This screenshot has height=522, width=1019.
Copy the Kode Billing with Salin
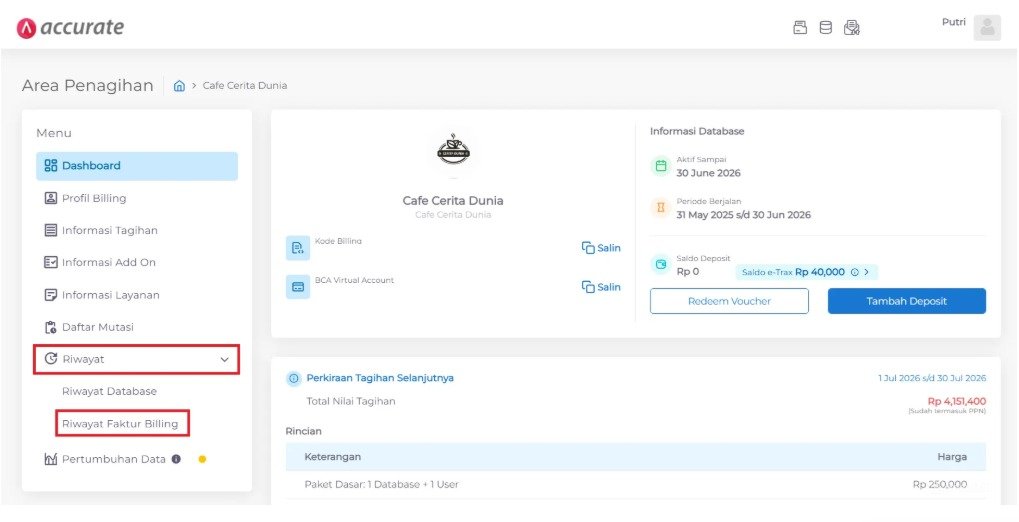(x=601, y=248)
